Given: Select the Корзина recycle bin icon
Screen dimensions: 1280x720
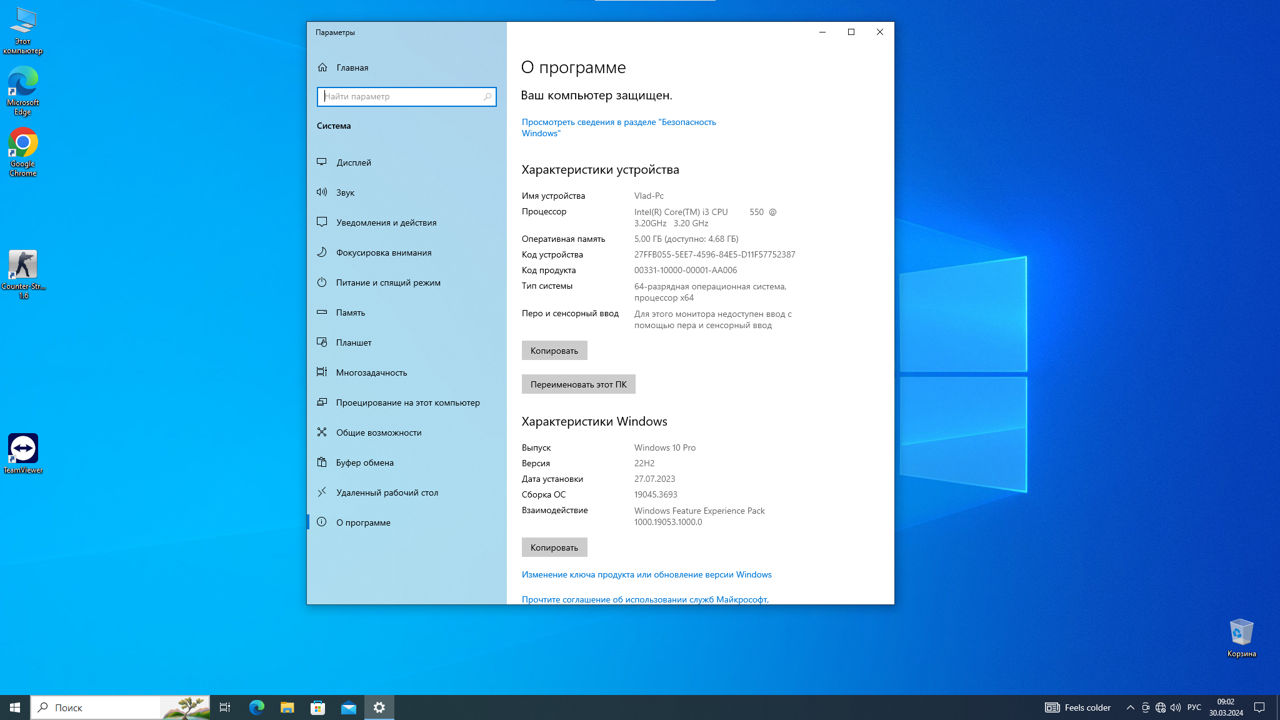Looking at the screenshot, I should click(1241, 638).
